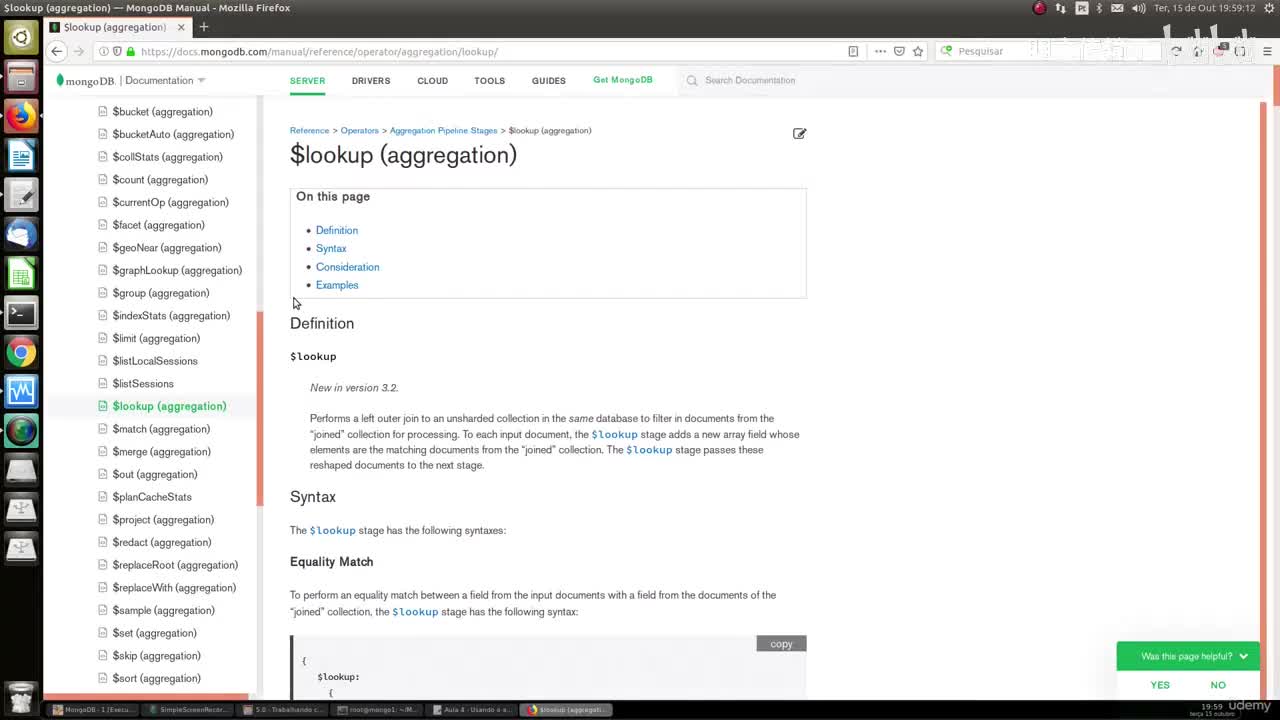Open a new browser tab with plus
This screenshot has height=720, width=1280.
[x=204, y=27]
